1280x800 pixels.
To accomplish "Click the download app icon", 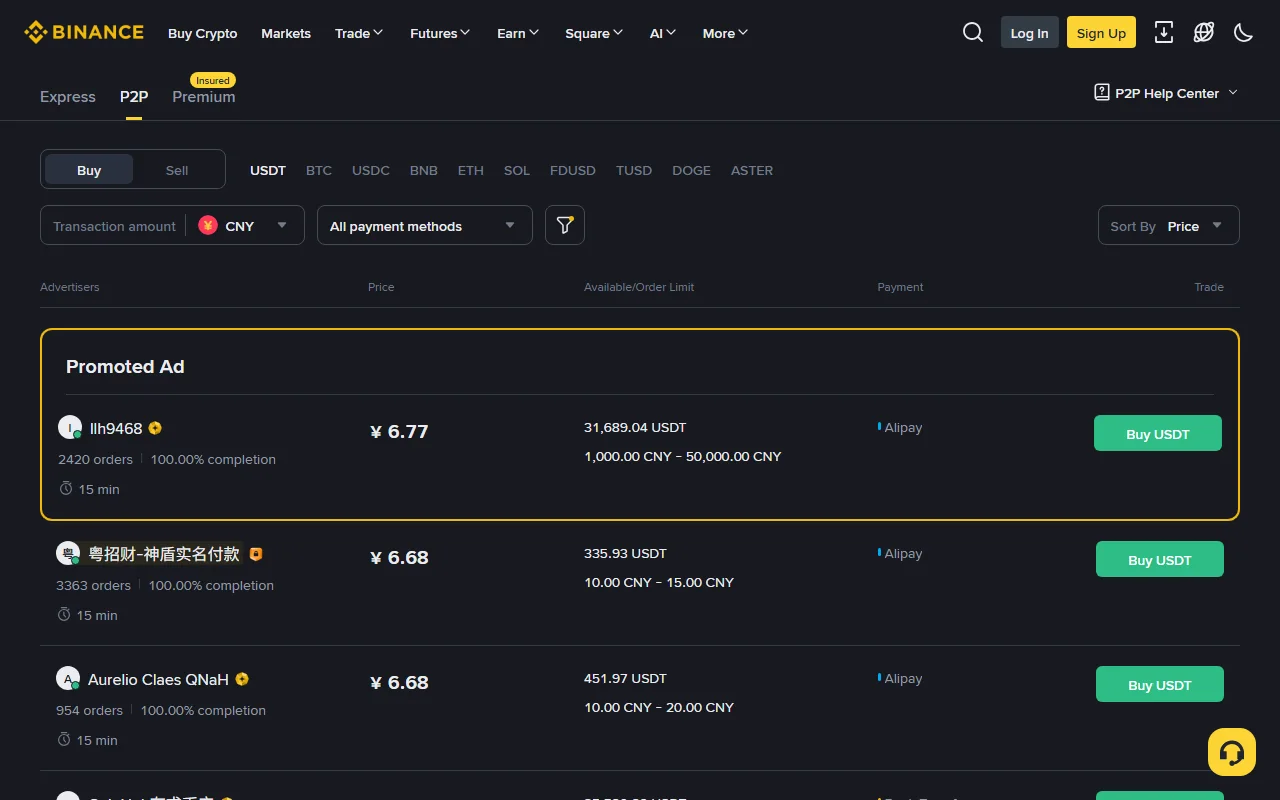I will (1164, 32).
